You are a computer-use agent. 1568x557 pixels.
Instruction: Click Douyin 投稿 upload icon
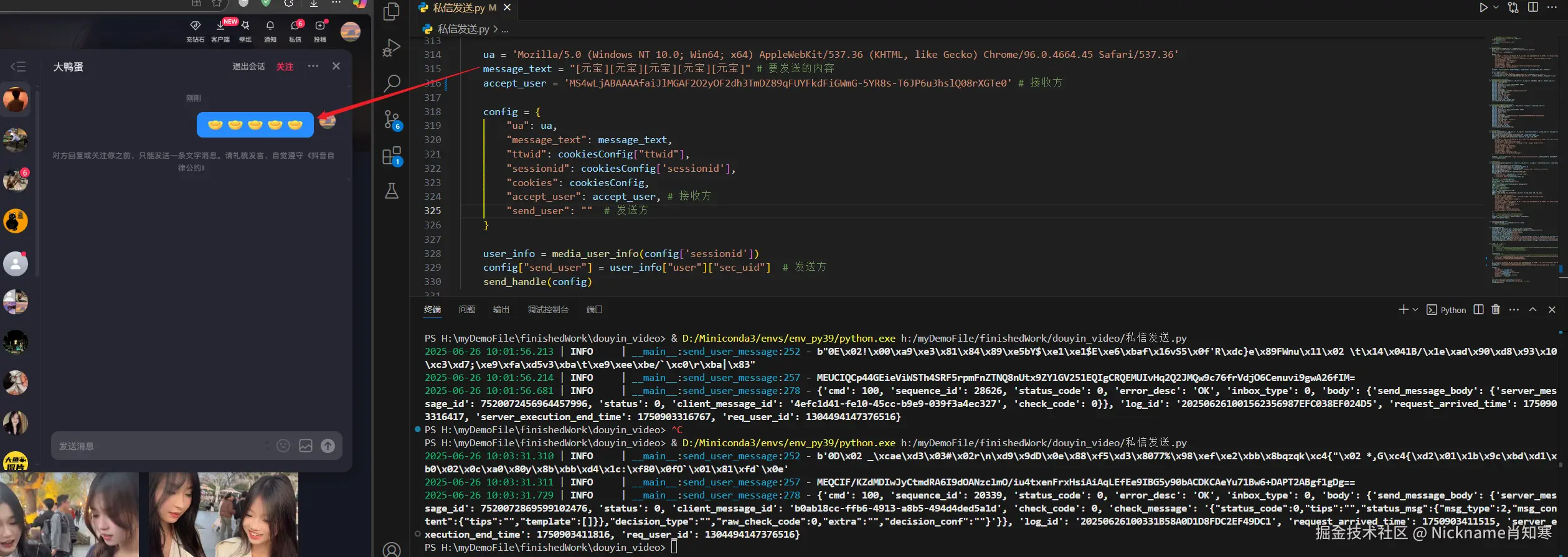[320, 31]
